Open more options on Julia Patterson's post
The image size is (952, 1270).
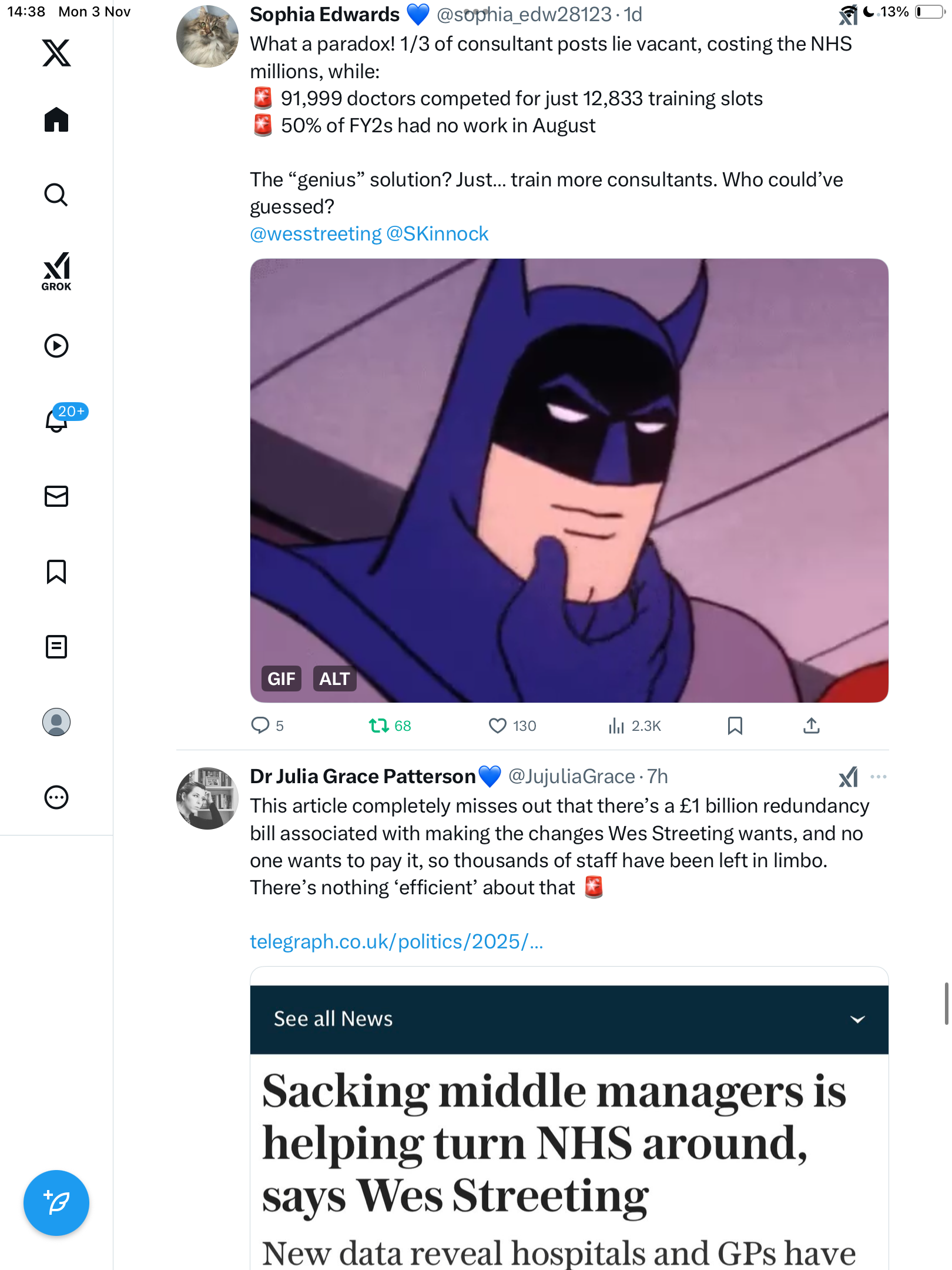pos(879,777)
